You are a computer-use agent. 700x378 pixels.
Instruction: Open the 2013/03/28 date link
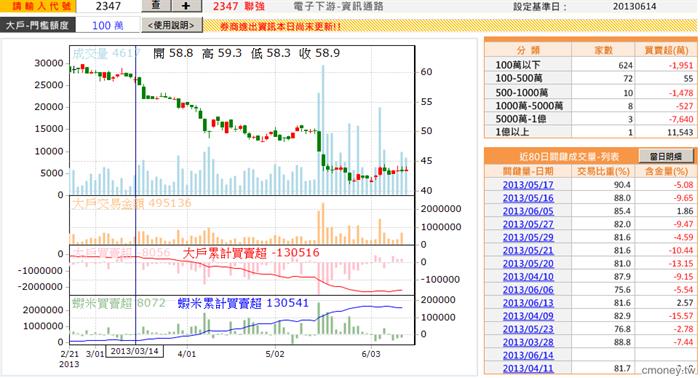click(528, 342)
